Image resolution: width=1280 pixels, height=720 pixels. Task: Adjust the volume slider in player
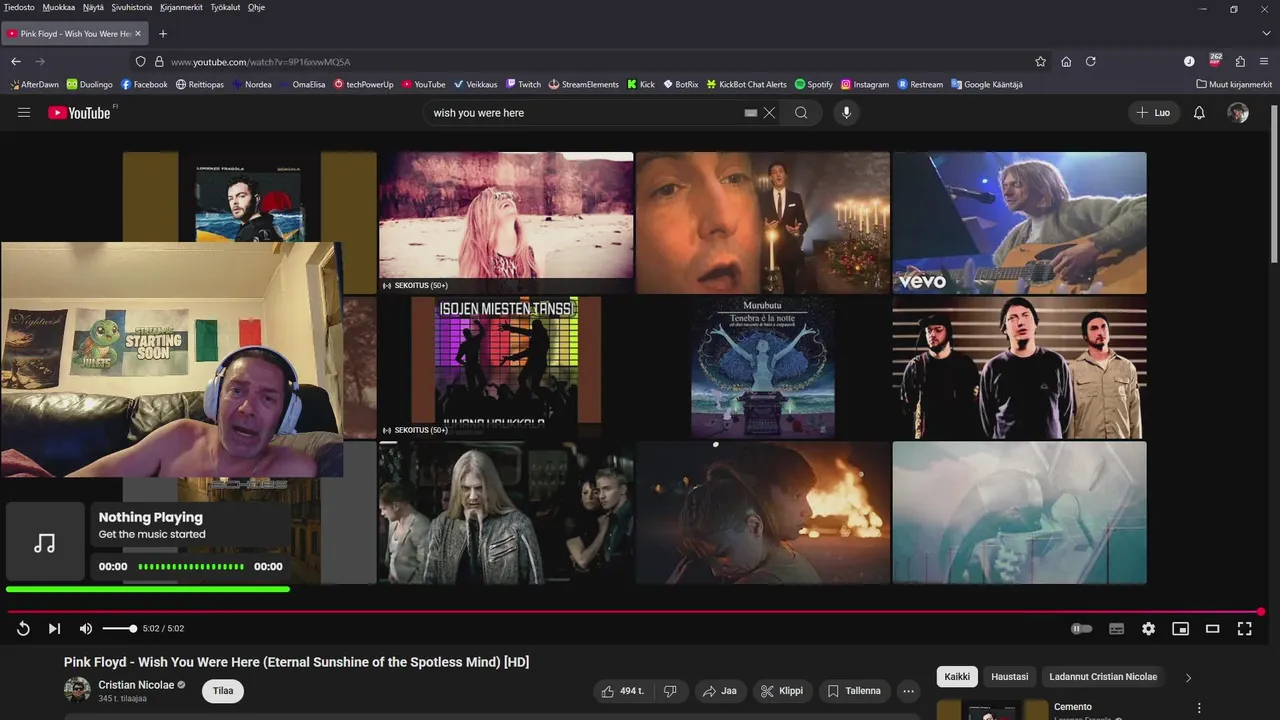tap(119, 629)
